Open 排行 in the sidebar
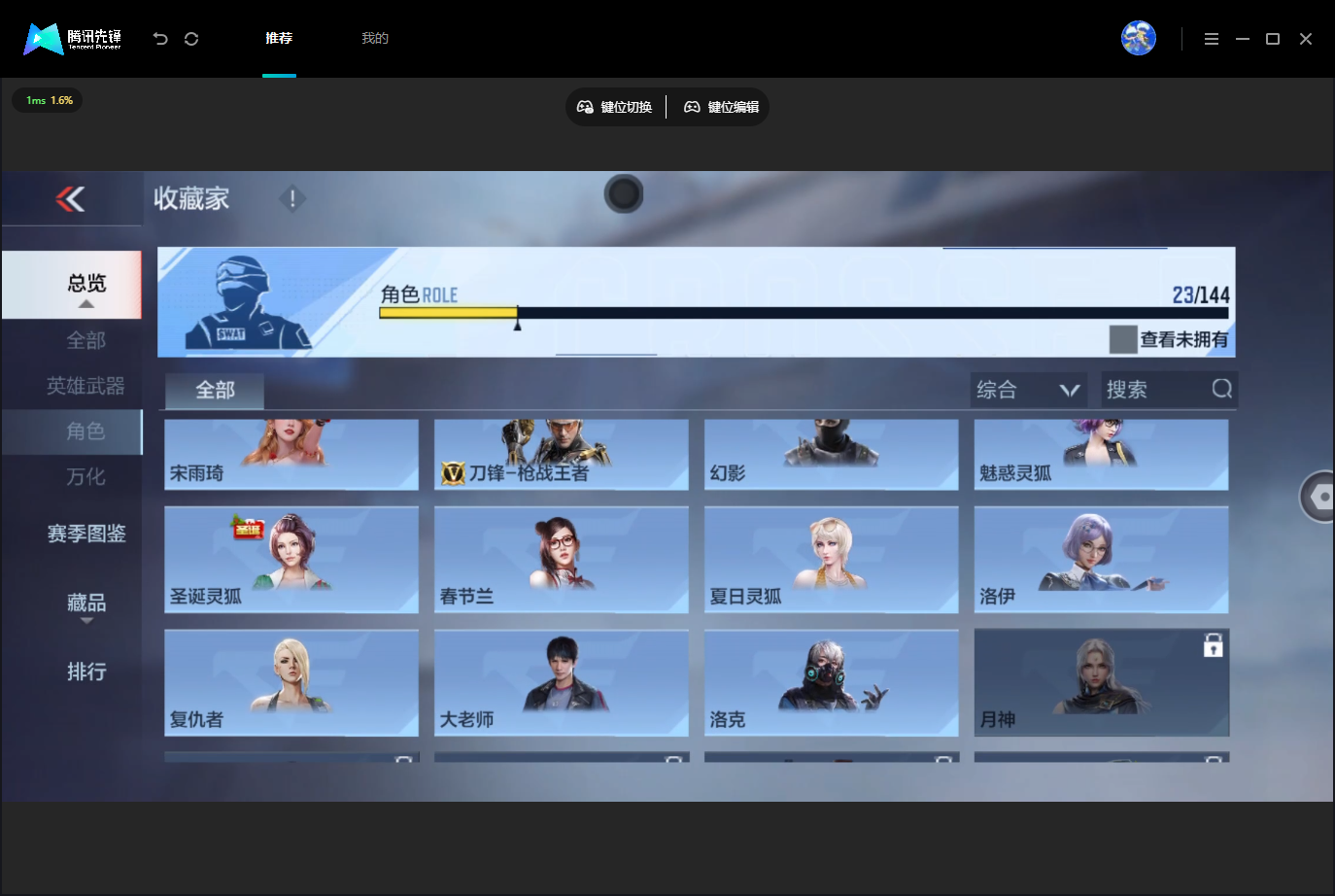The image size is (1335, 896). point(86,672)
